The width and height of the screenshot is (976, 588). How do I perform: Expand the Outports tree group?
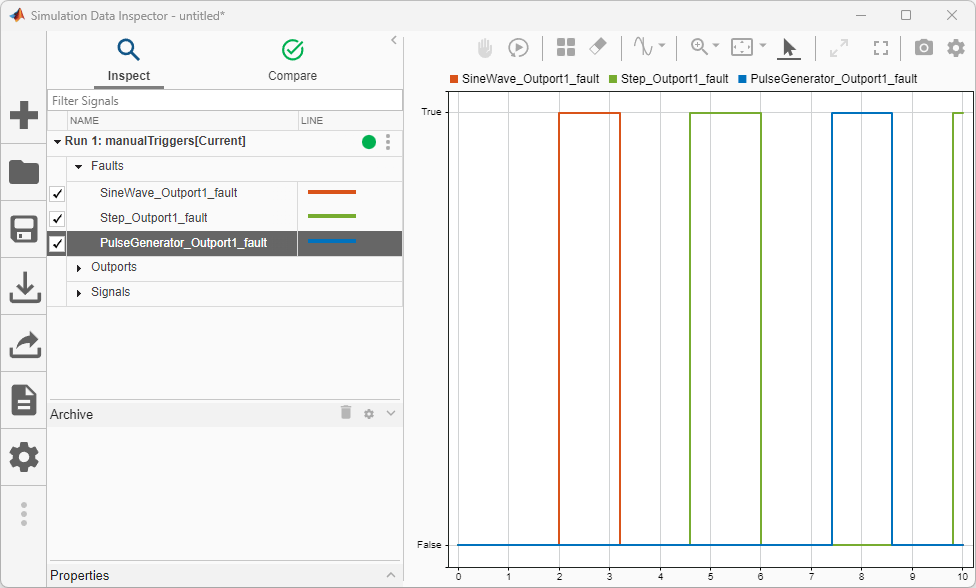[x=79, y=268]
